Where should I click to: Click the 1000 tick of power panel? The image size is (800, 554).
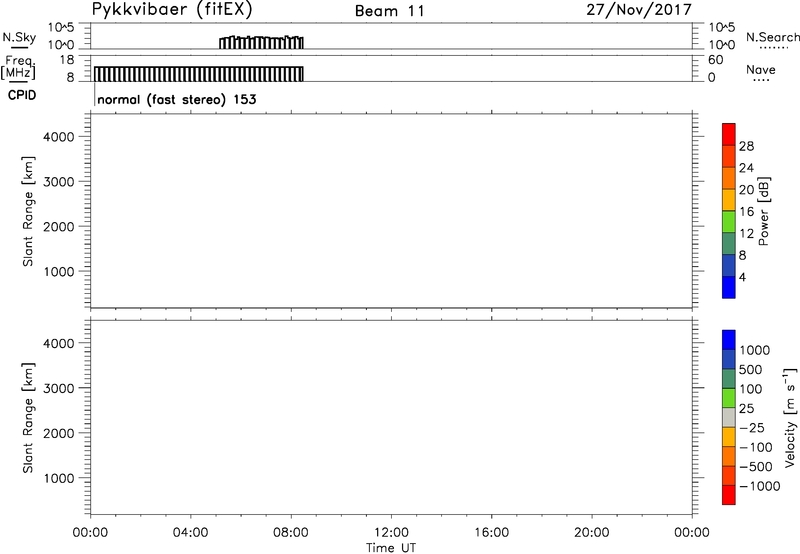coord(59,272)
